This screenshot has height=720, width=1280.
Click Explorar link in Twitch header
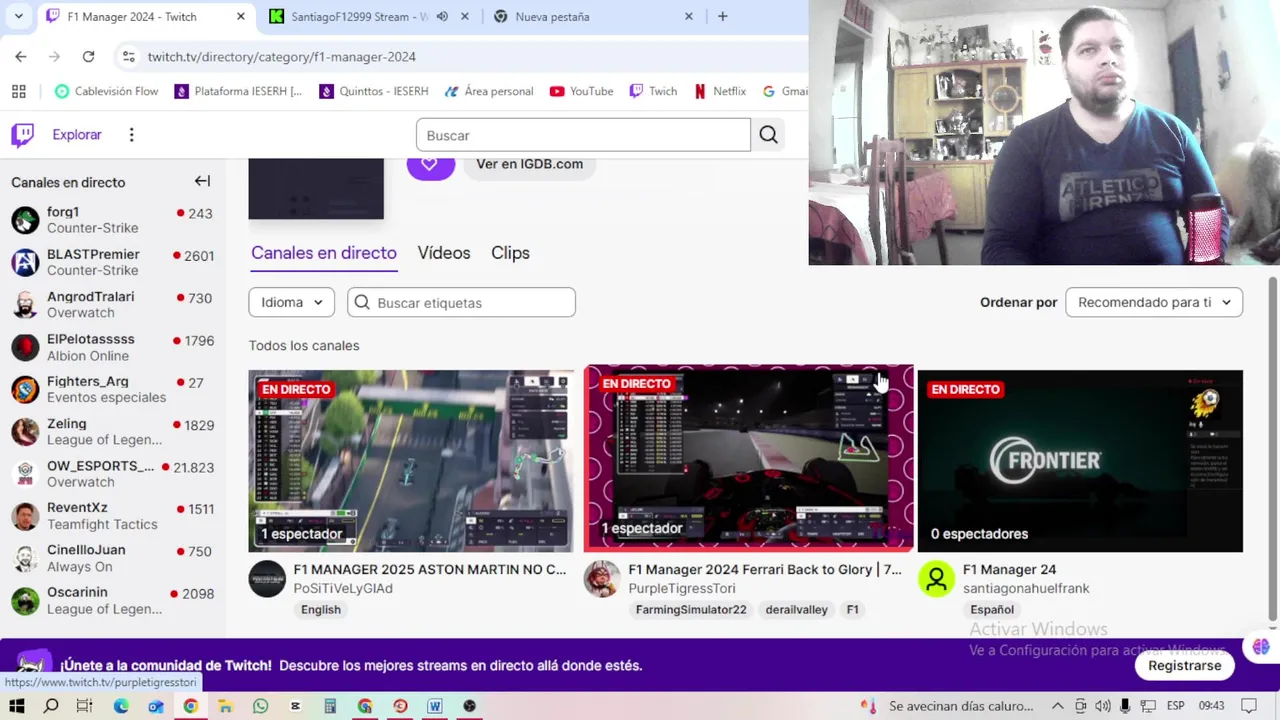click(x=77, y=135)
